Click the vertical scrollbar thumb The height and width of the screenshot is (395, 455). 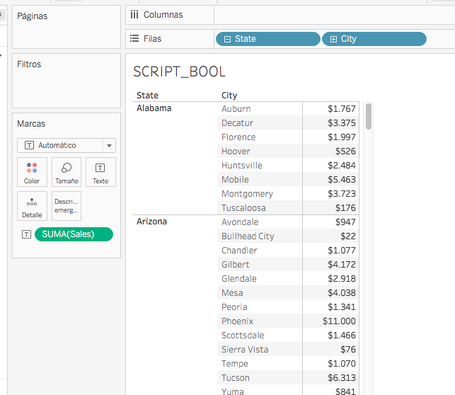368,116
